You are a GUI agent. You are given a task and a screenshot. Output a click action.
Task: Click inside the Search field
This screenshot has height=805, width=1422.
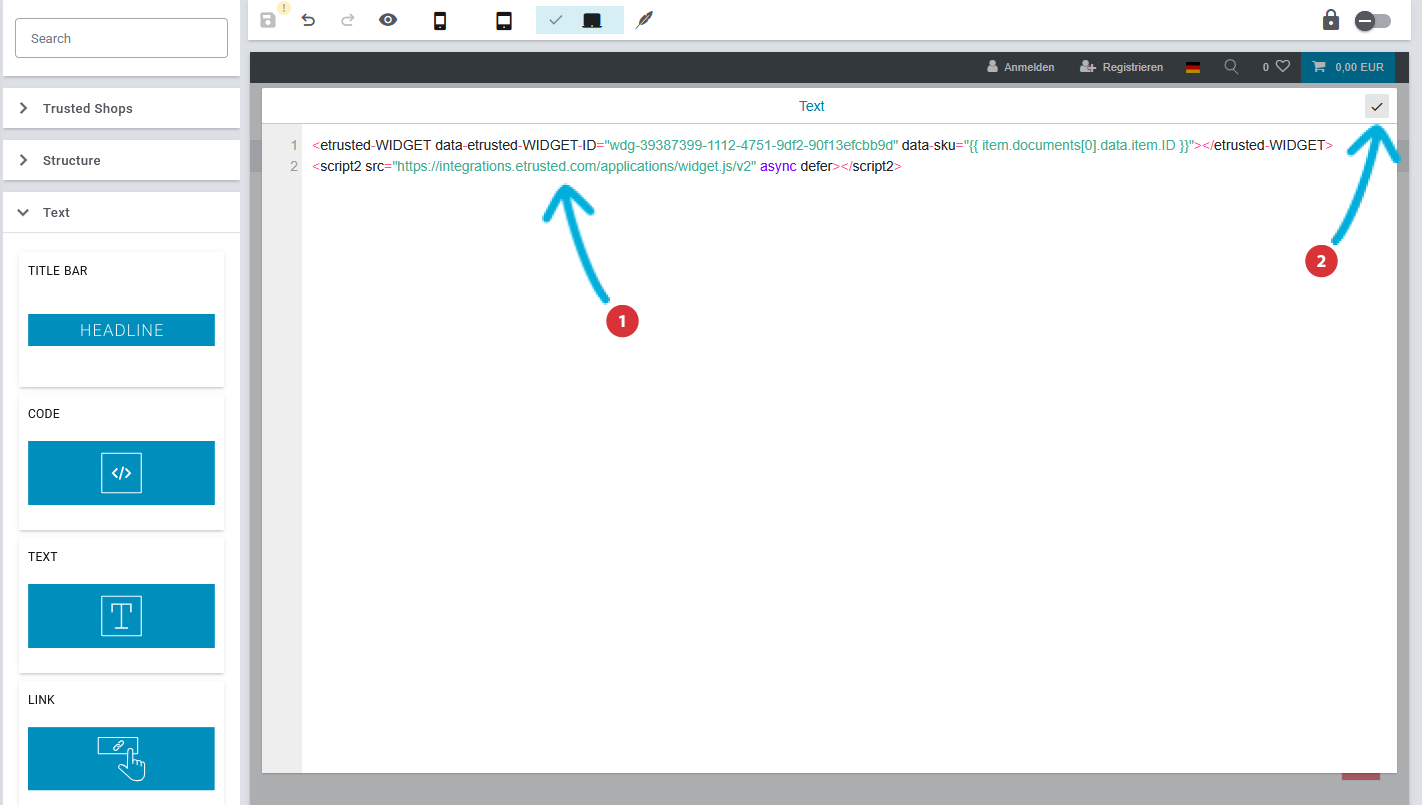coord(122,38)
